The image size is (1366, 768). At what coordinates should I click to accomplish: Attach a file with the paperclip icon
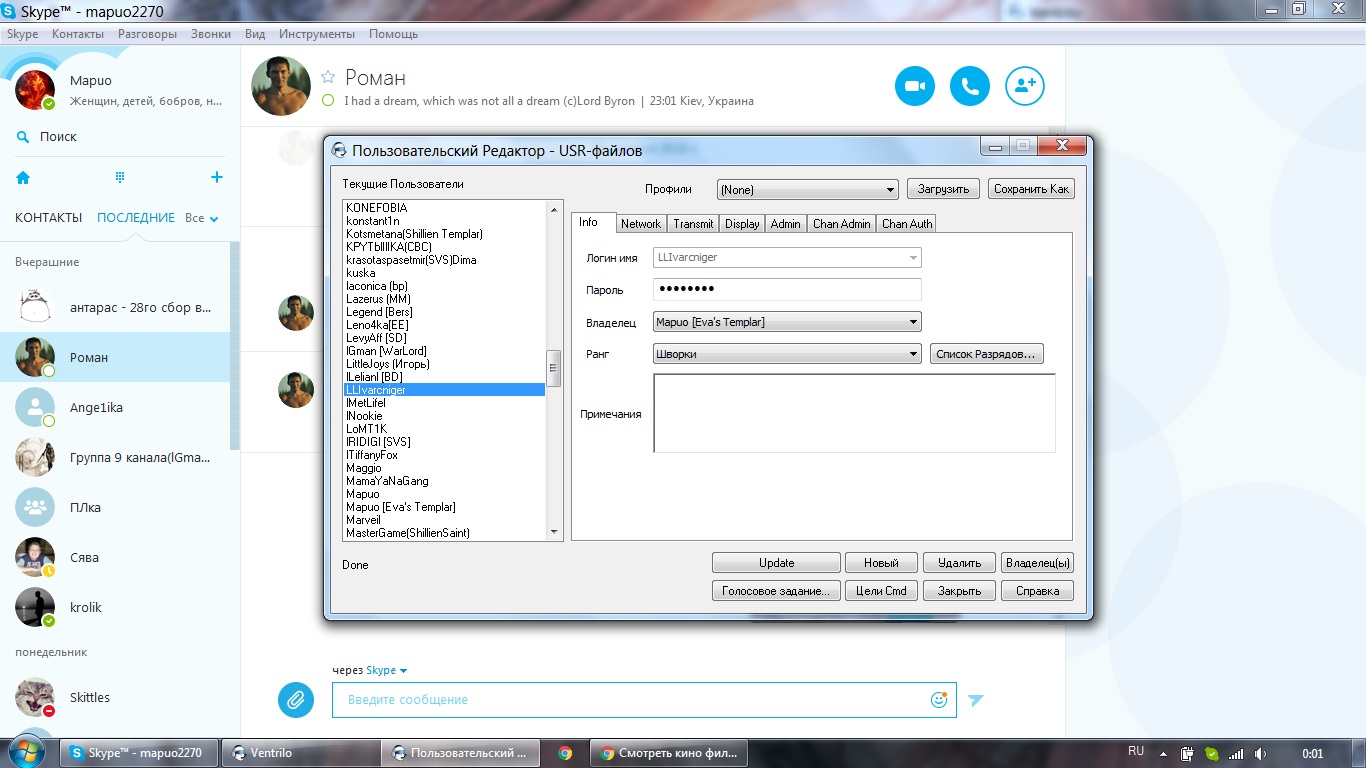point(295,699)
